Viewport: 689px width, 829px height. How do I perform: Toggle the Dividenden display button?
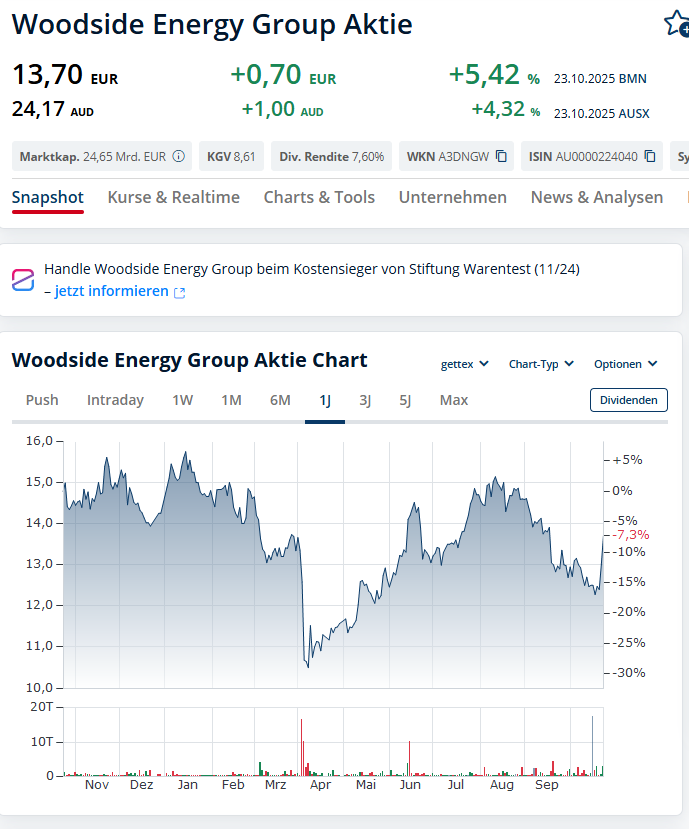tap(628, 400)
